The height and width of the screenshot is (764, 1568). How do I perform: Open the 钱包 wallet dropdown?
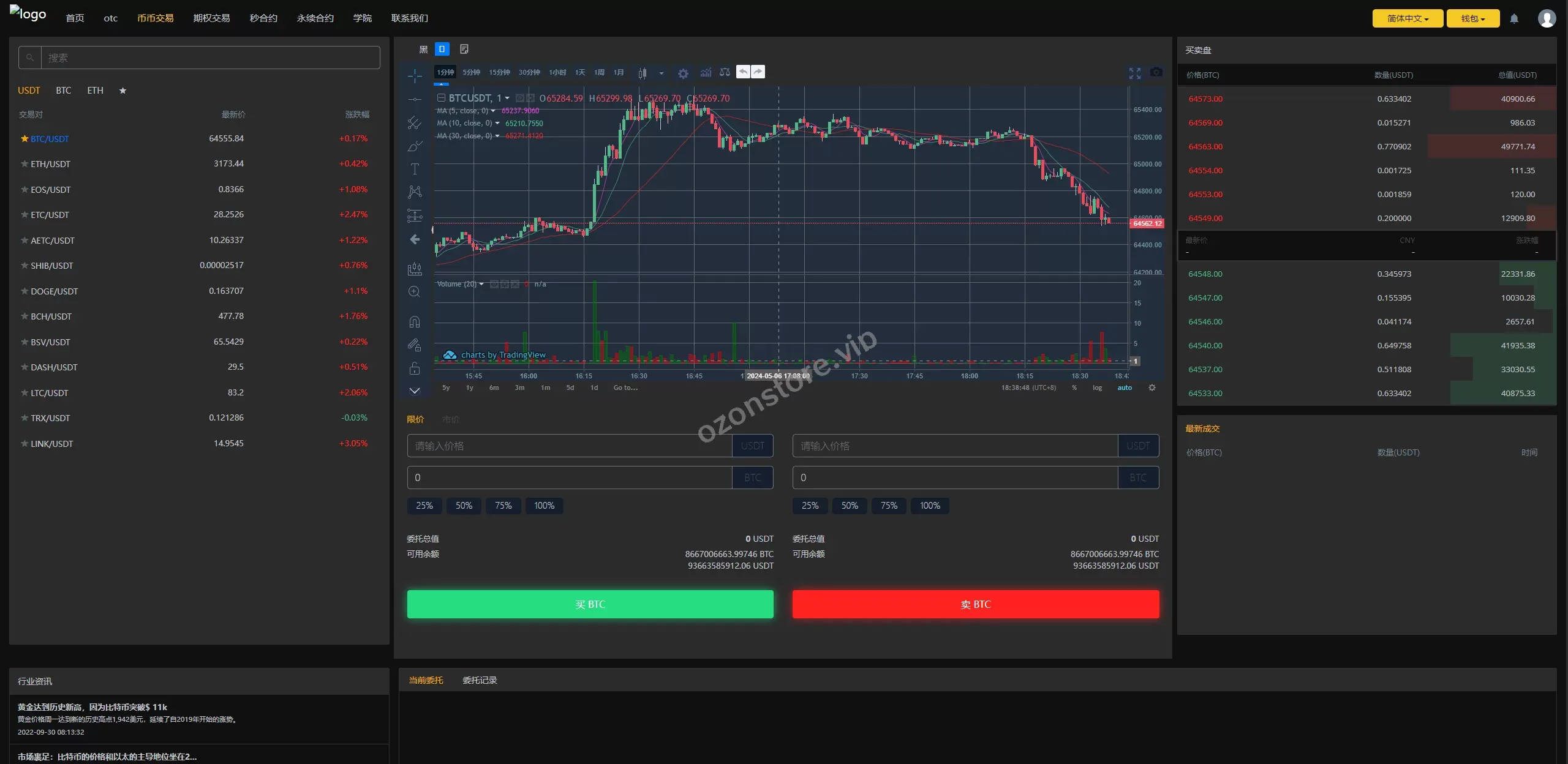pyautogui.click(x=1472, y=18)
